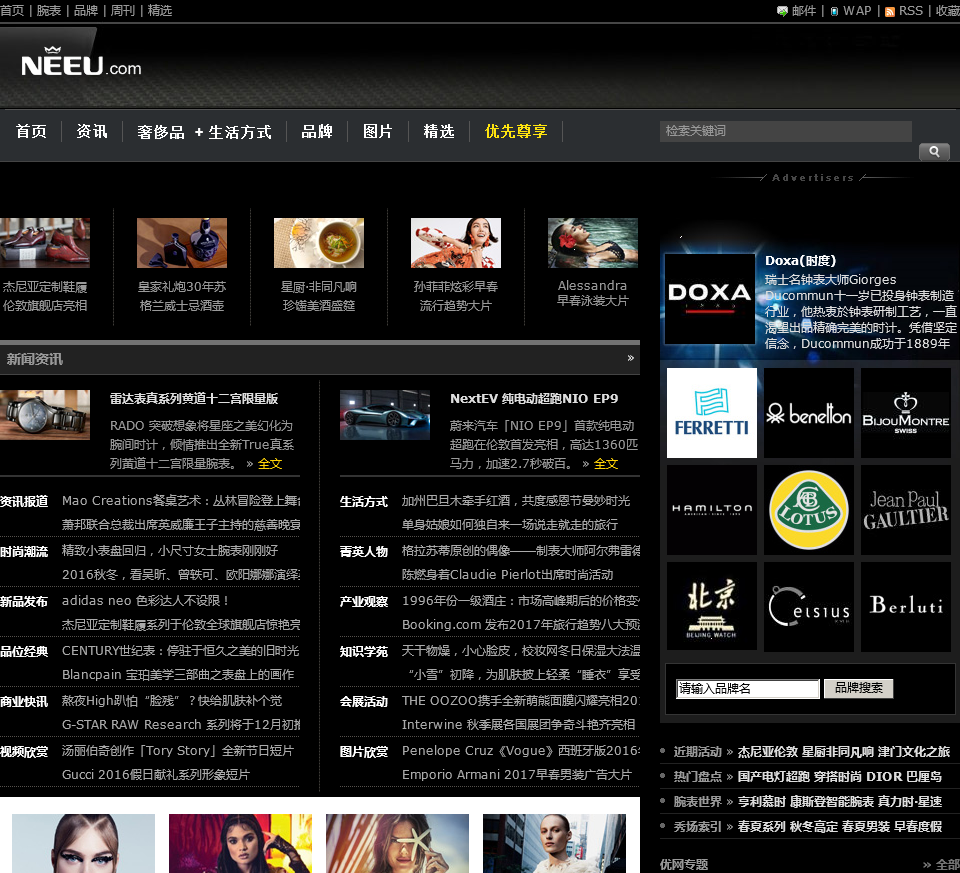Viewport: 960px width, 873px height.
Task: Open the 精选 main navigation item
Action: point(439,132)
